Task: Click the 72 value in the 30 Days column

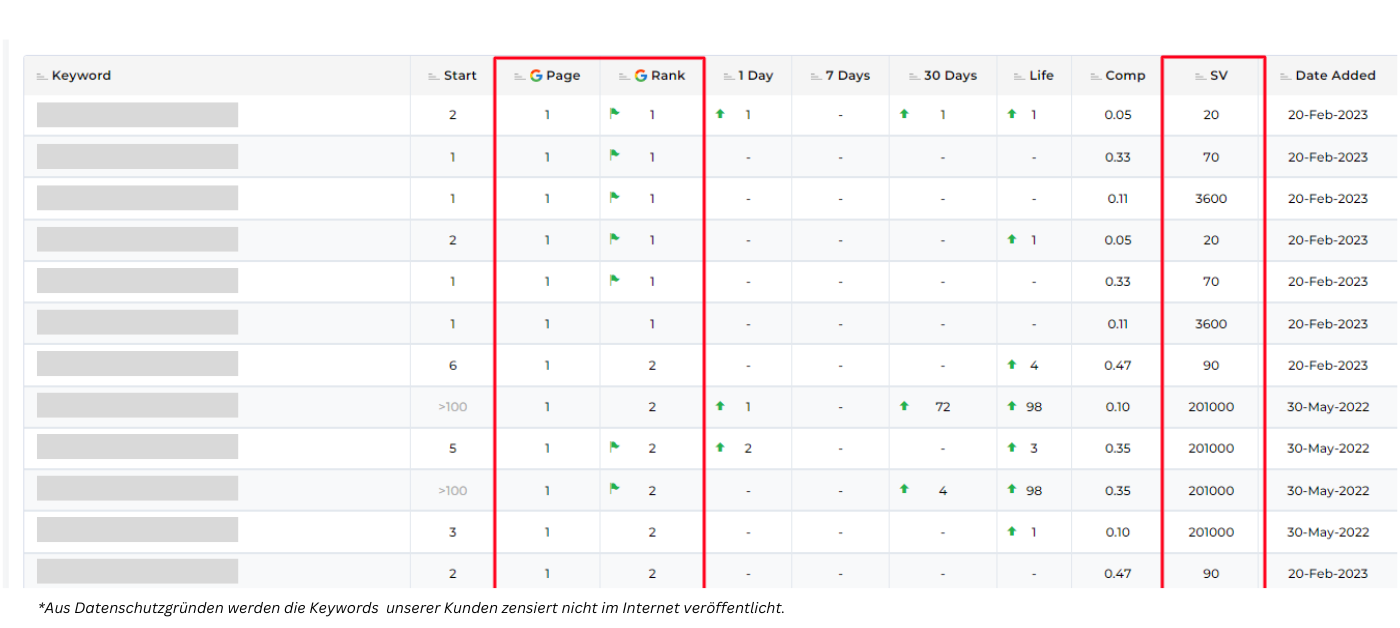Action: (x=943, y=407)
